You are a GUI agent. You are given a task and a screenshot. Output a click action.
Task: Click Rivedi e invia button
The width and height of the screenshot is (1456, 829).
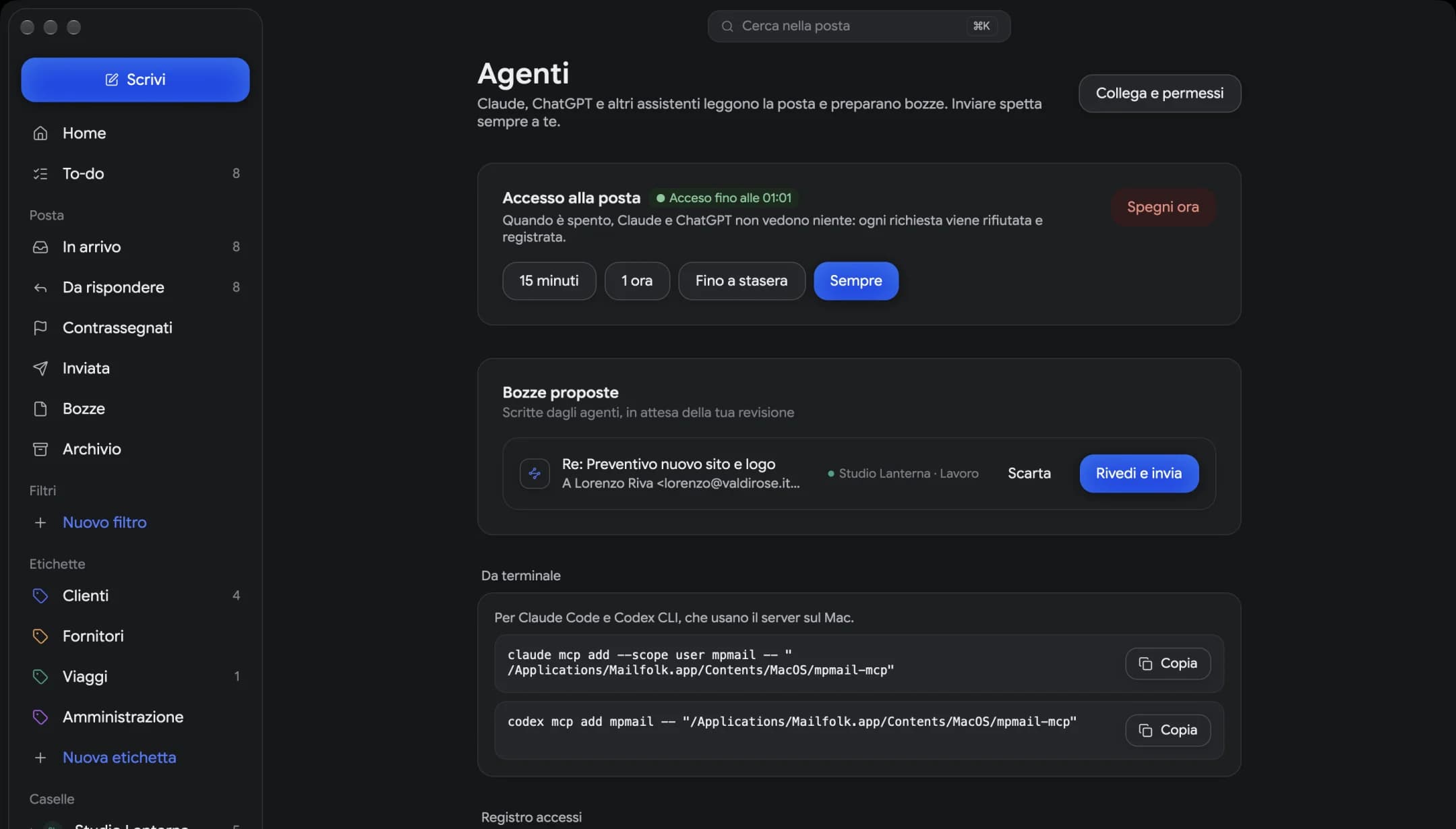click(1139, 473)
